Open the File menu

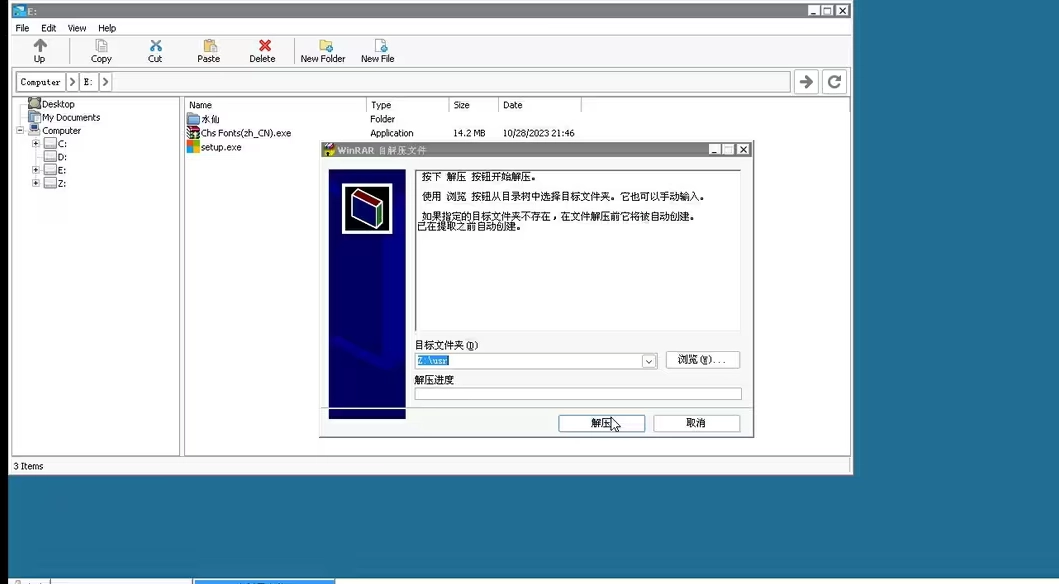22,28
